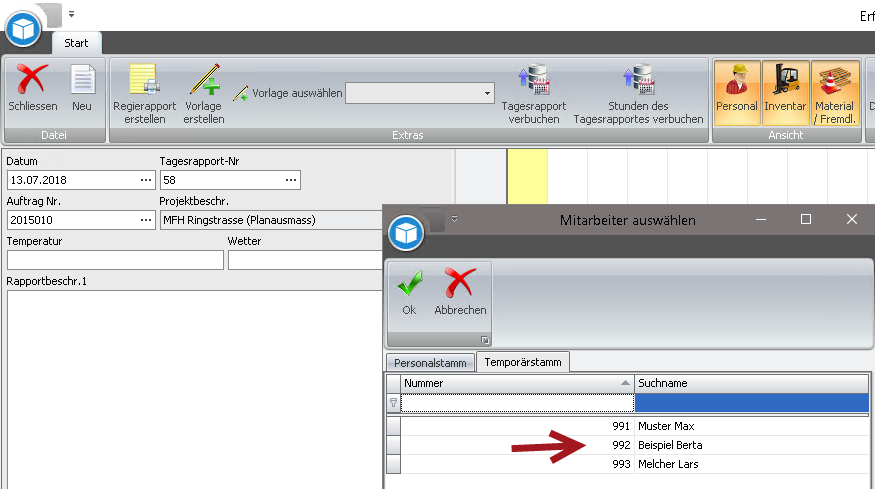Maximize the Mitarbeiter auswählen dialog

tap(806, 219)
